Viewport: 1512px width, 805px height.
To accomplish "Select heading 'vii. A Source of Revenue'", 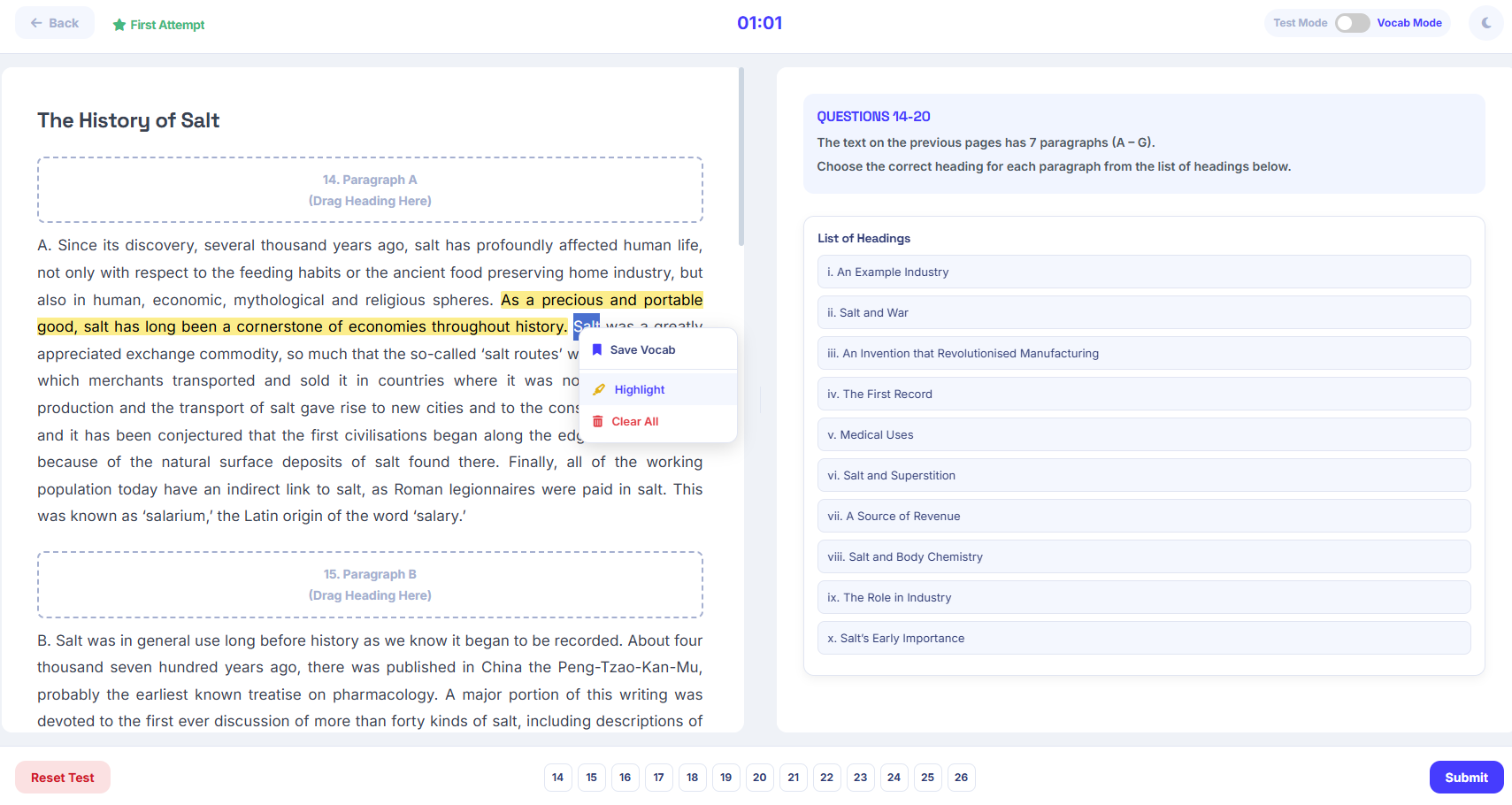I will click(x=1143, y=516).
